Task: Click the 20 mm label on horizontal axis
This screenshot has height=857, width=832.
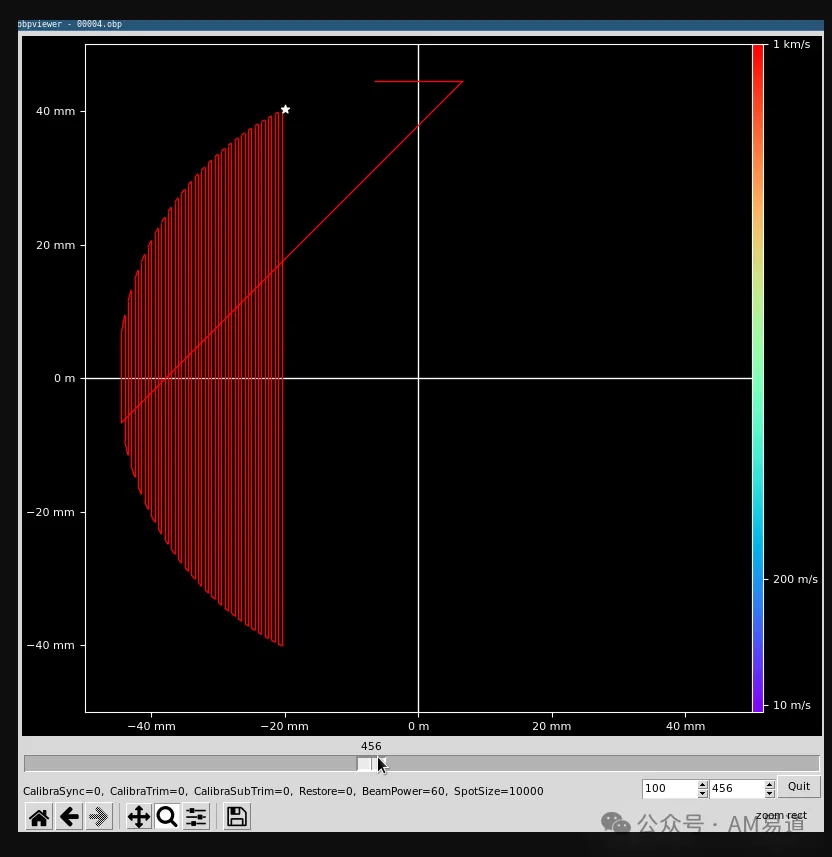Action: click(552, 726)
